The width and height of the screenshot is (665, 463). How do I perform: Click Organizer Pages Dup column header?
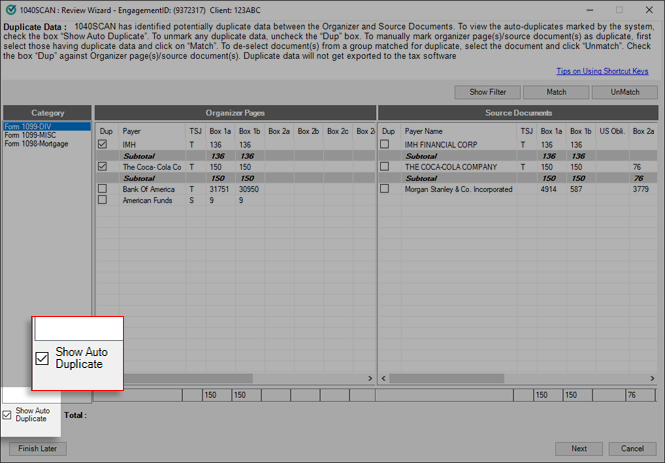[106, 131]
